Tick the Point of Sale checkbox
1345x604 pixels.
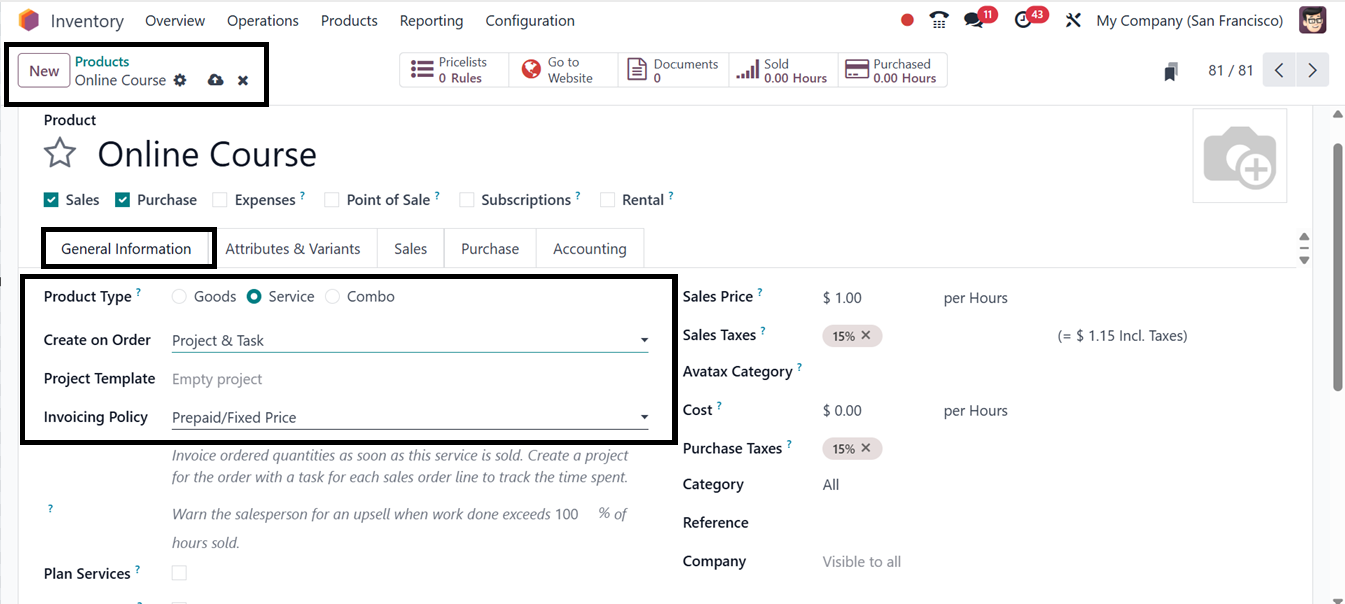(332, 200)
